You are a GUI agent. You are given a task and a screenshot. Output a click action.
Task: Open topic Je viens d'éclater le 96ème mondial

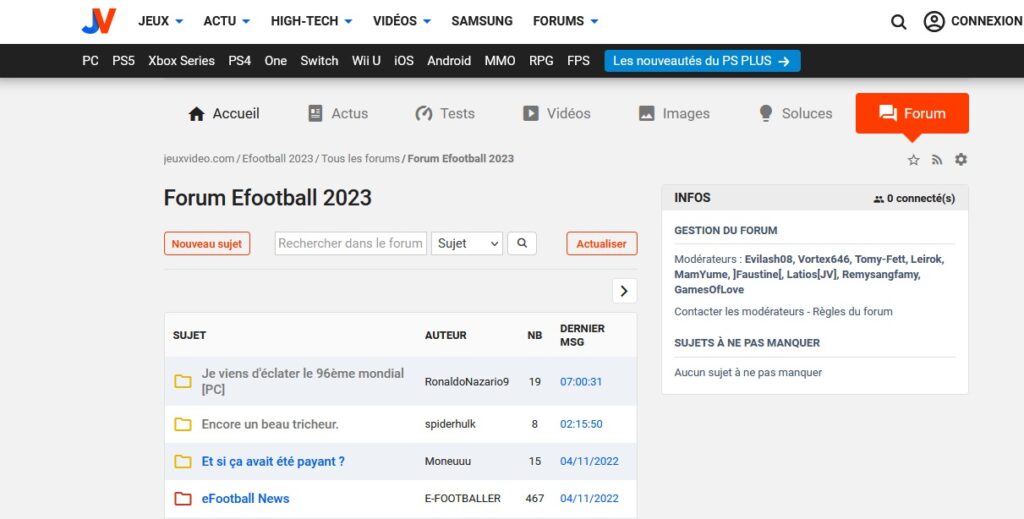302,381
